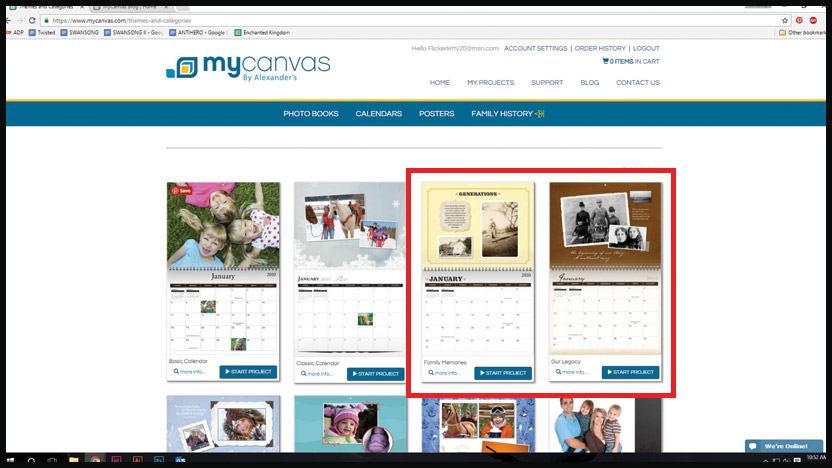Open the Other bookmarks folder

click(x=802, y=32)
